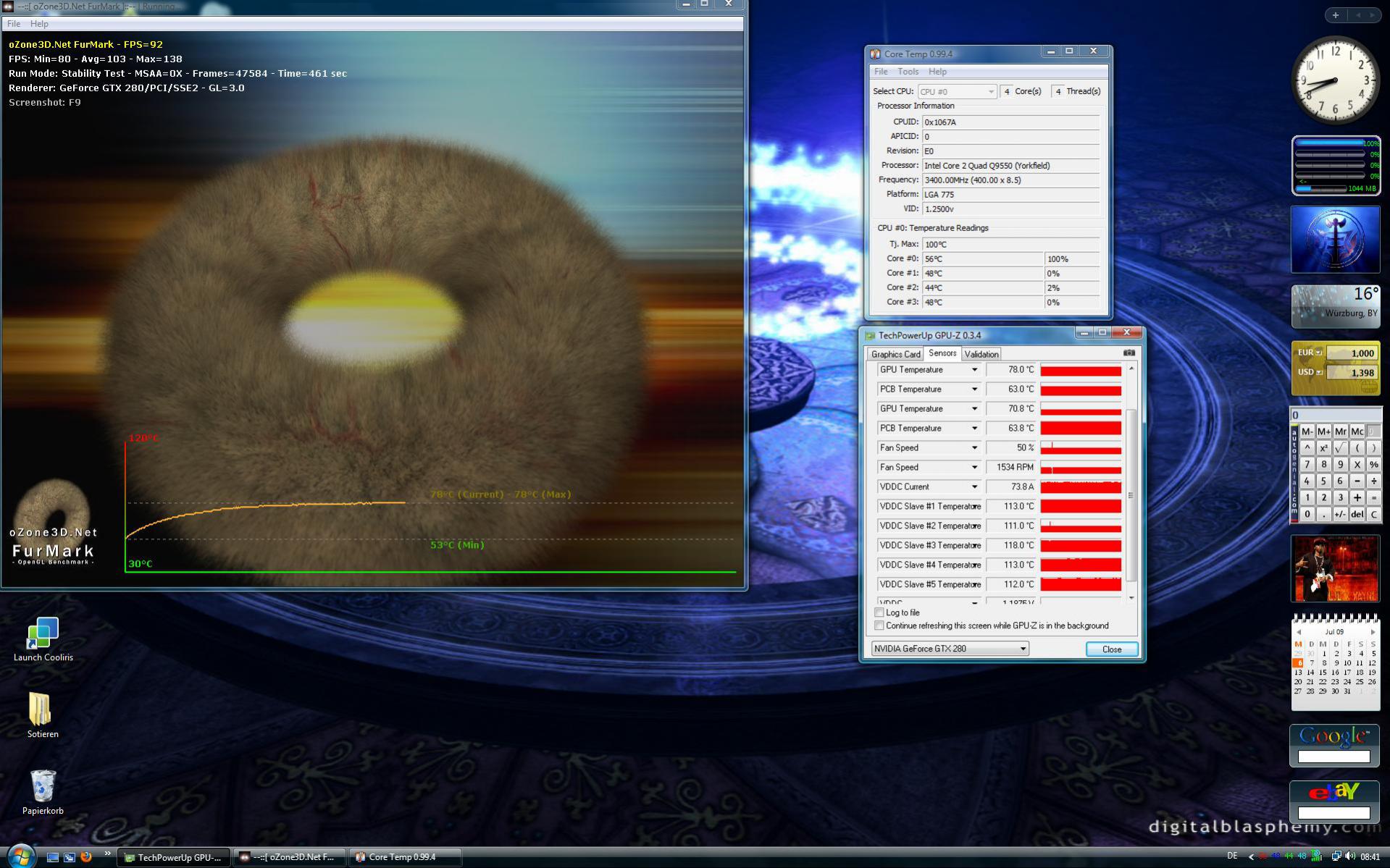Click the Windows Start orb

(20, 856)
